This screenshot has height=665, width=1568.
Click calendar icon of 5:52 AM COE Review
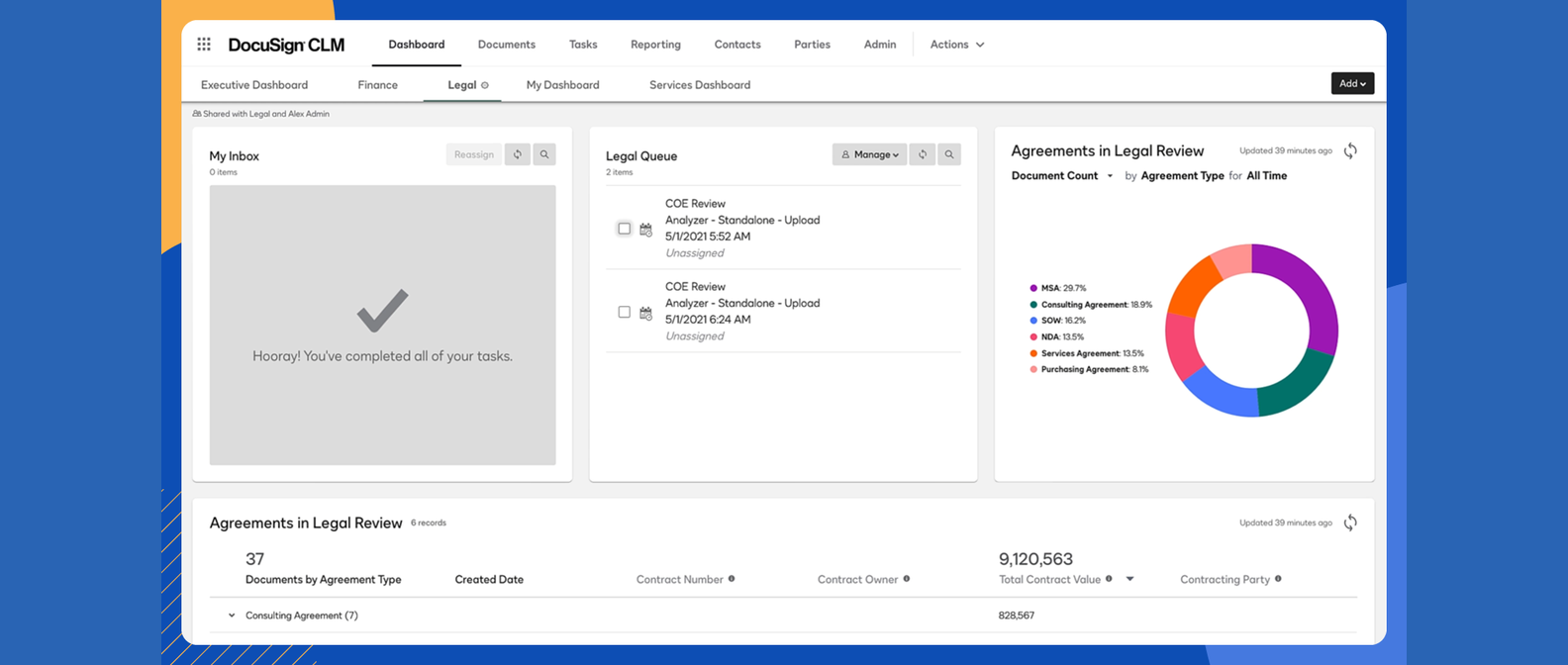pos(645,230)
